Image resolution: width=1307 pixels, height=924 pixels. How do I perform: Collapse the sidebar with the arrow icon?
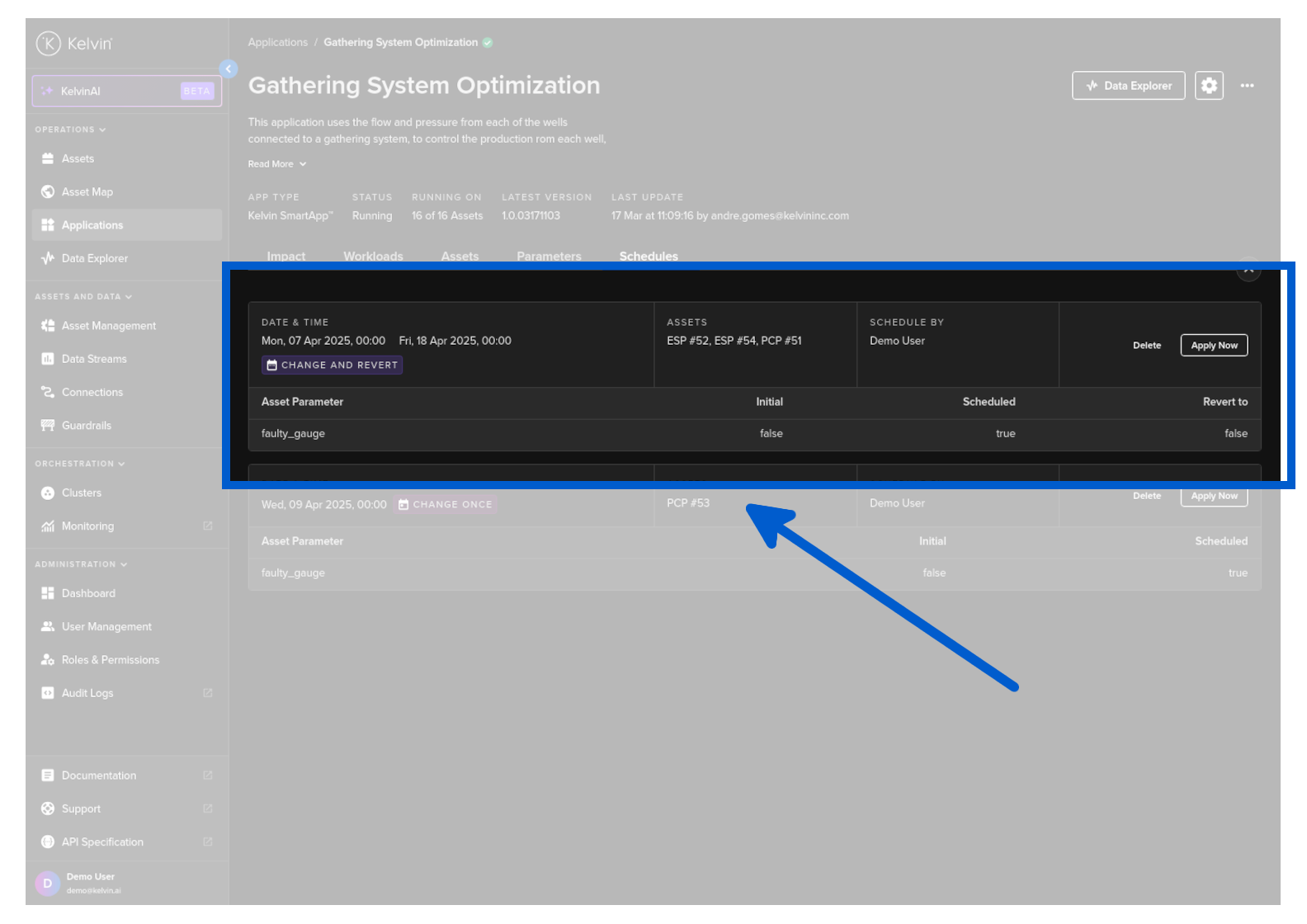point(229,69)
